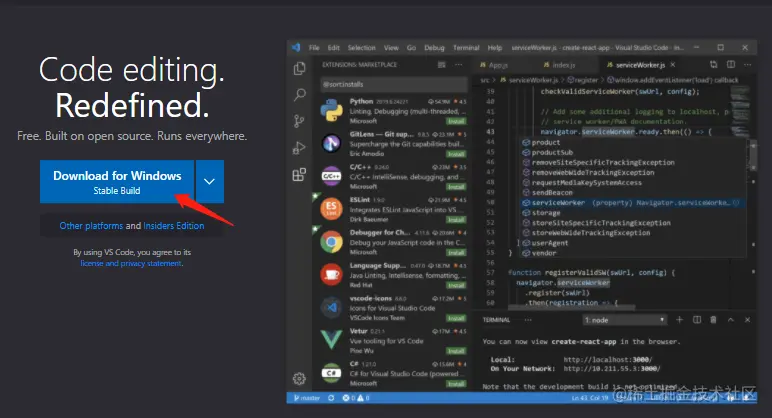
Task: Open the Run and Debug view icon
Action: click(x=299, y=148)
